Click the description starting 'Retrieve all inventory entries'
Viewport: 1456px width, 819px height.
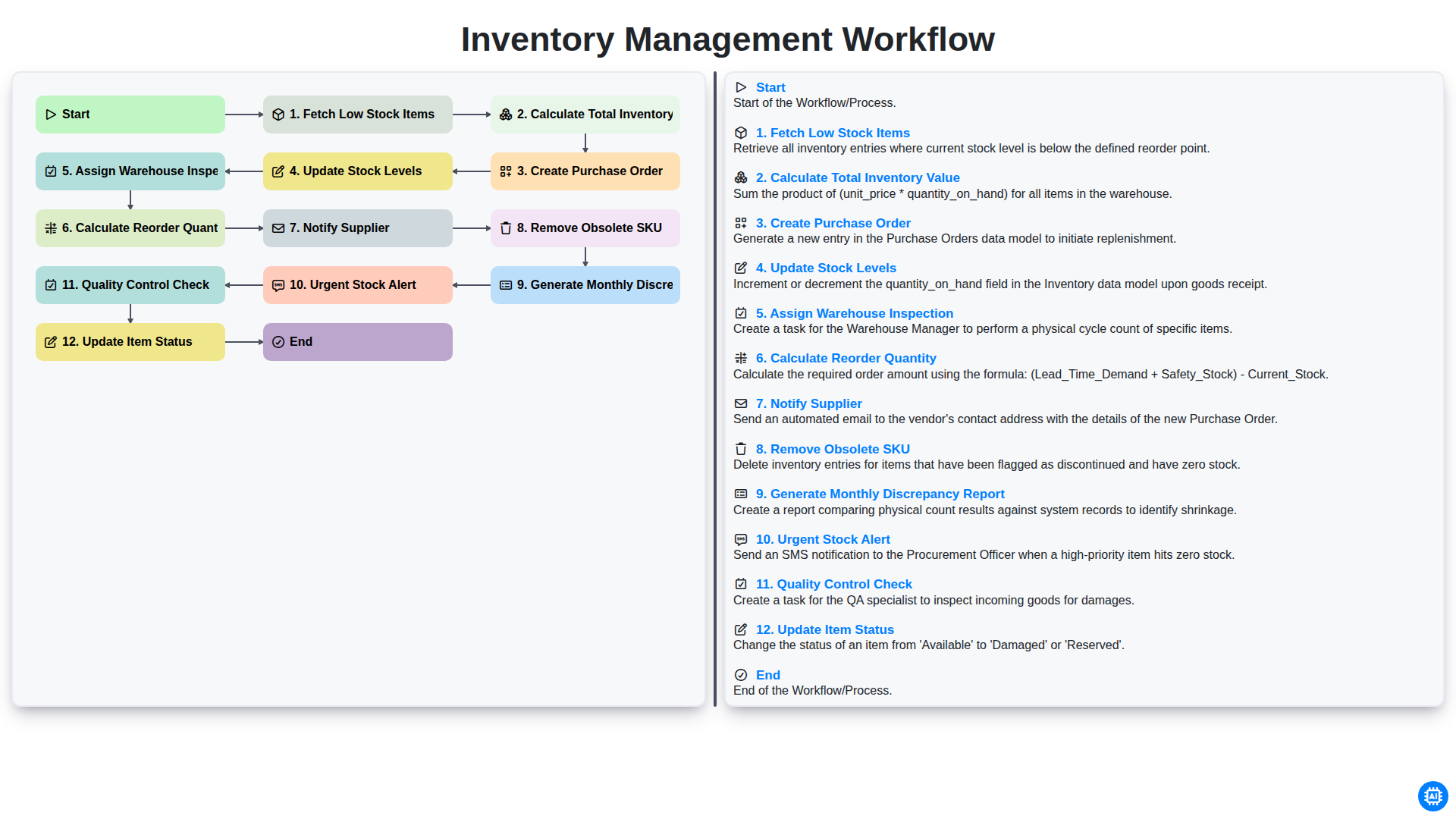(971, 149)
